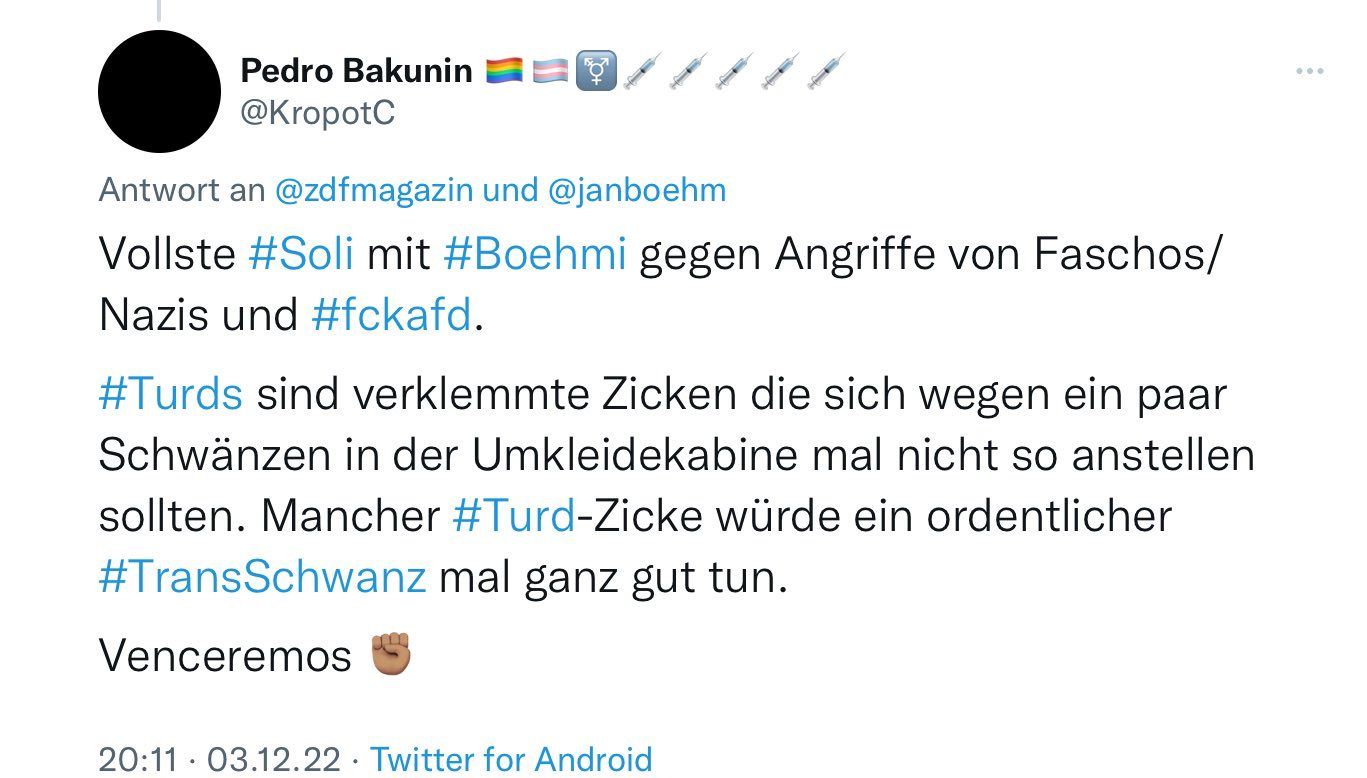Screen dimensions: 1367x778
Task: Open the #TransSchwanz hashtag
Action: pyautogui.click(x=262, y=577)
